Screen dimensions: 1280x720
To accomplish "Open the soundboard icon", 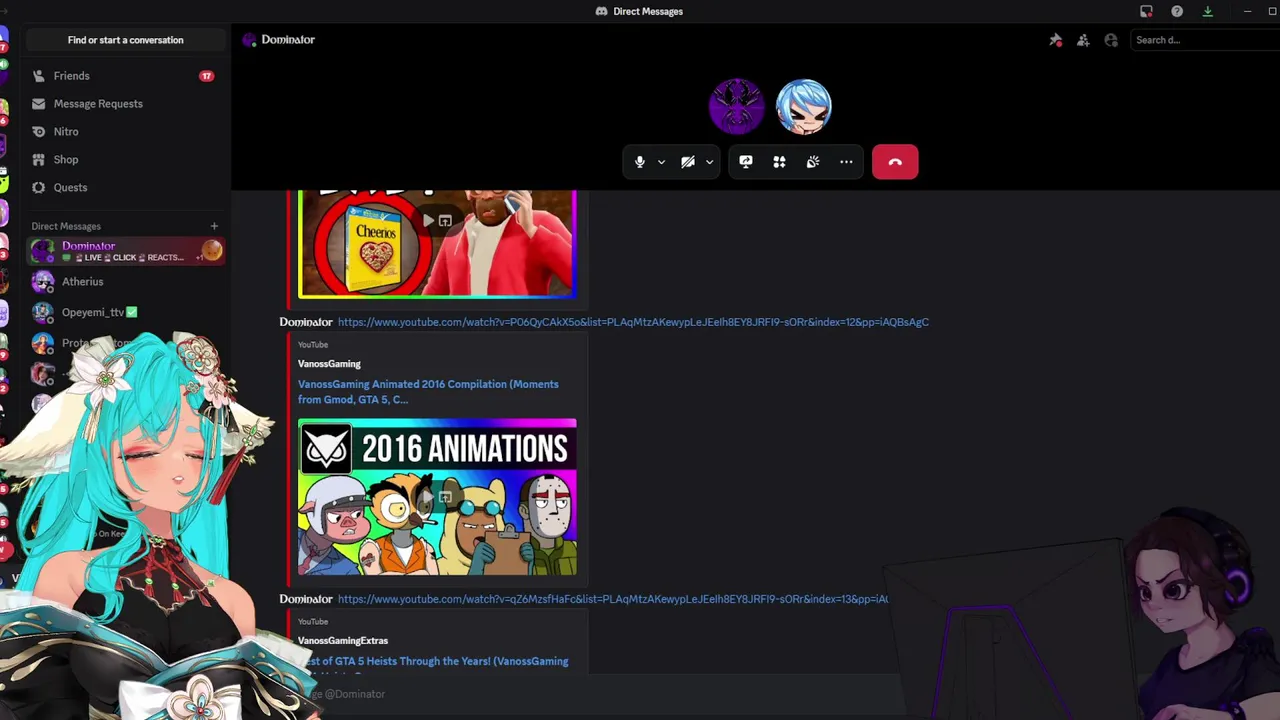I will click(x=813, y=162).
